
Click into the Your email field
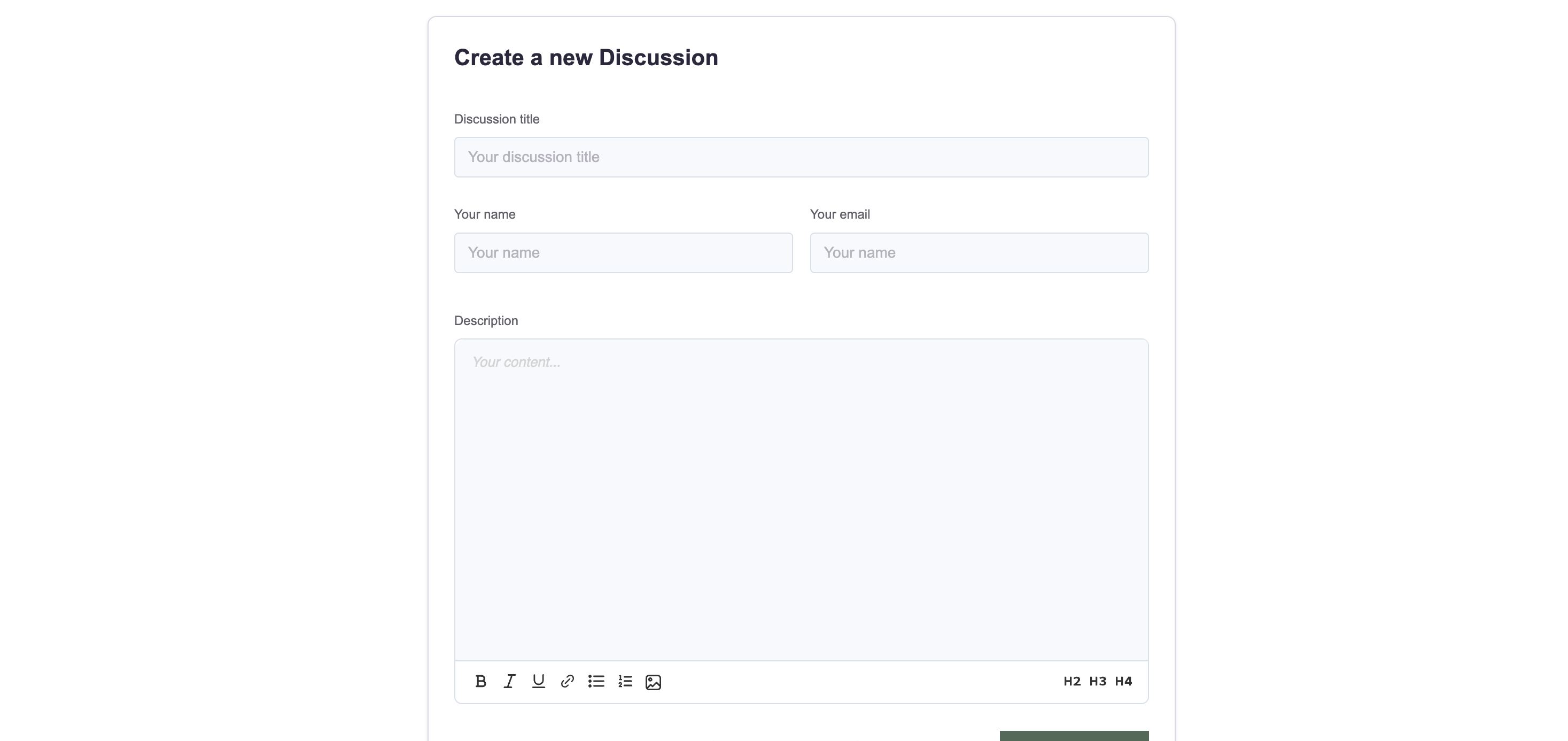979,253
